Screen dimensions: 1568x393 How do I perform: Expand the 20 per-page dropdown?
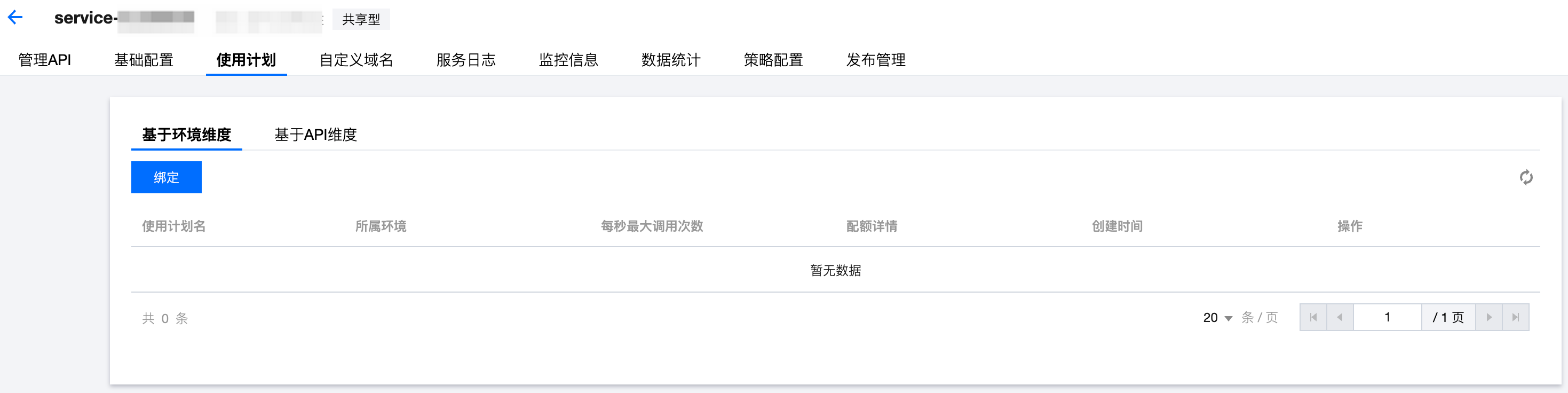tap(1217, 318)
